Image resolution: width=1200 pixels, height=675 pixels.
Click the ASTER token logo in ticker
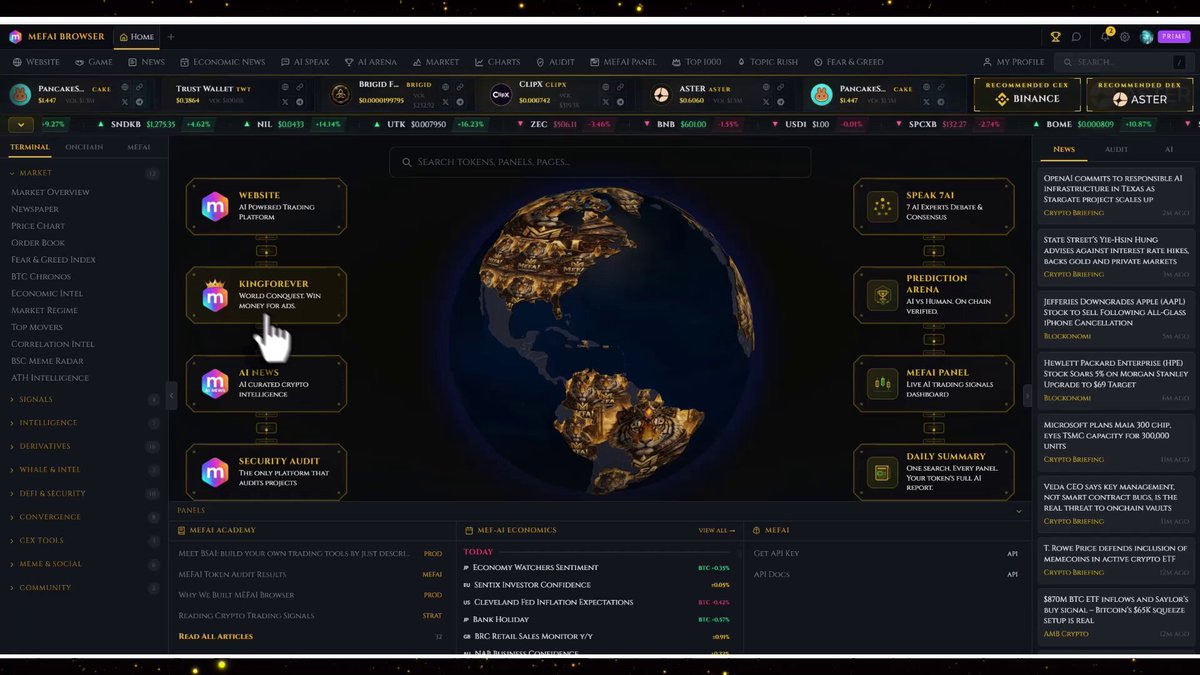(661, 95)
